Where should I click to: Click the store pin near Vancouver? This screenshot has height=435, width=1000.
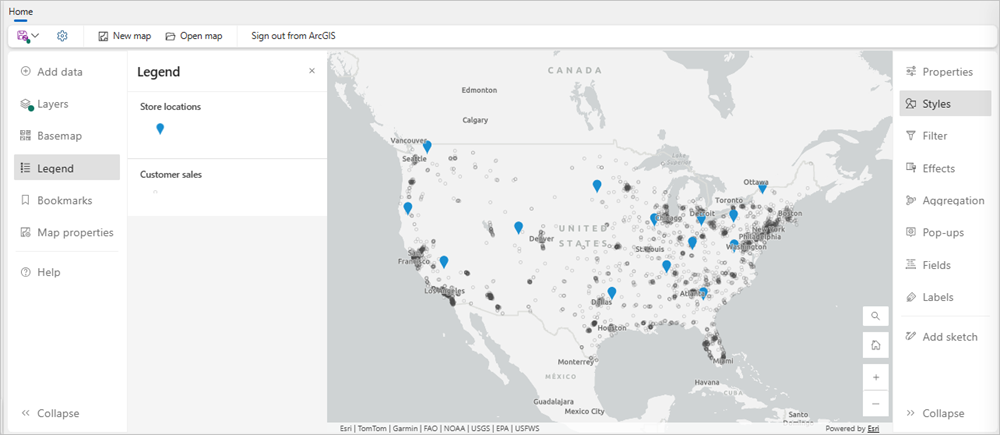pos(427,147)
